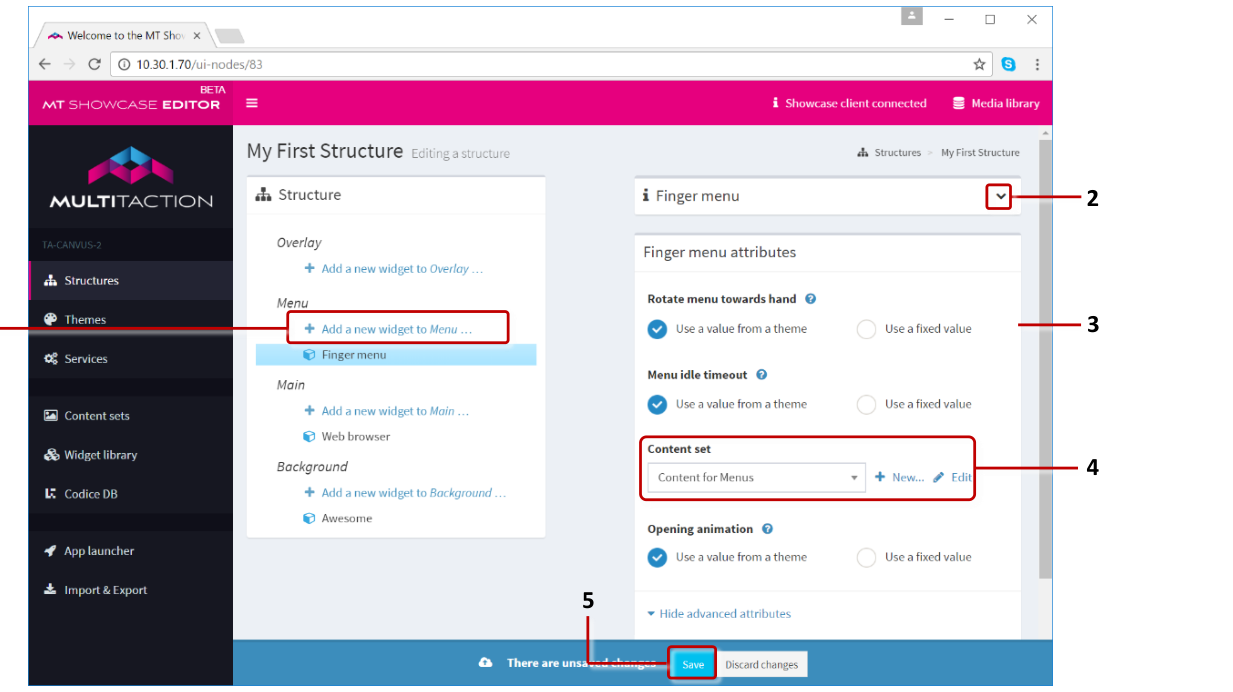
Task: Click the vertical page scrollbar
Action: (x=1045, y=360)
